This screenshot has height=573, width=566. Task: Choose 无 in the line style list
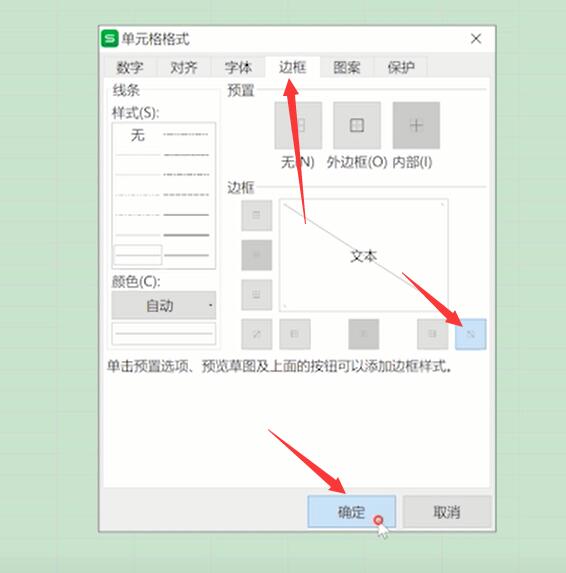coord(138,135)
